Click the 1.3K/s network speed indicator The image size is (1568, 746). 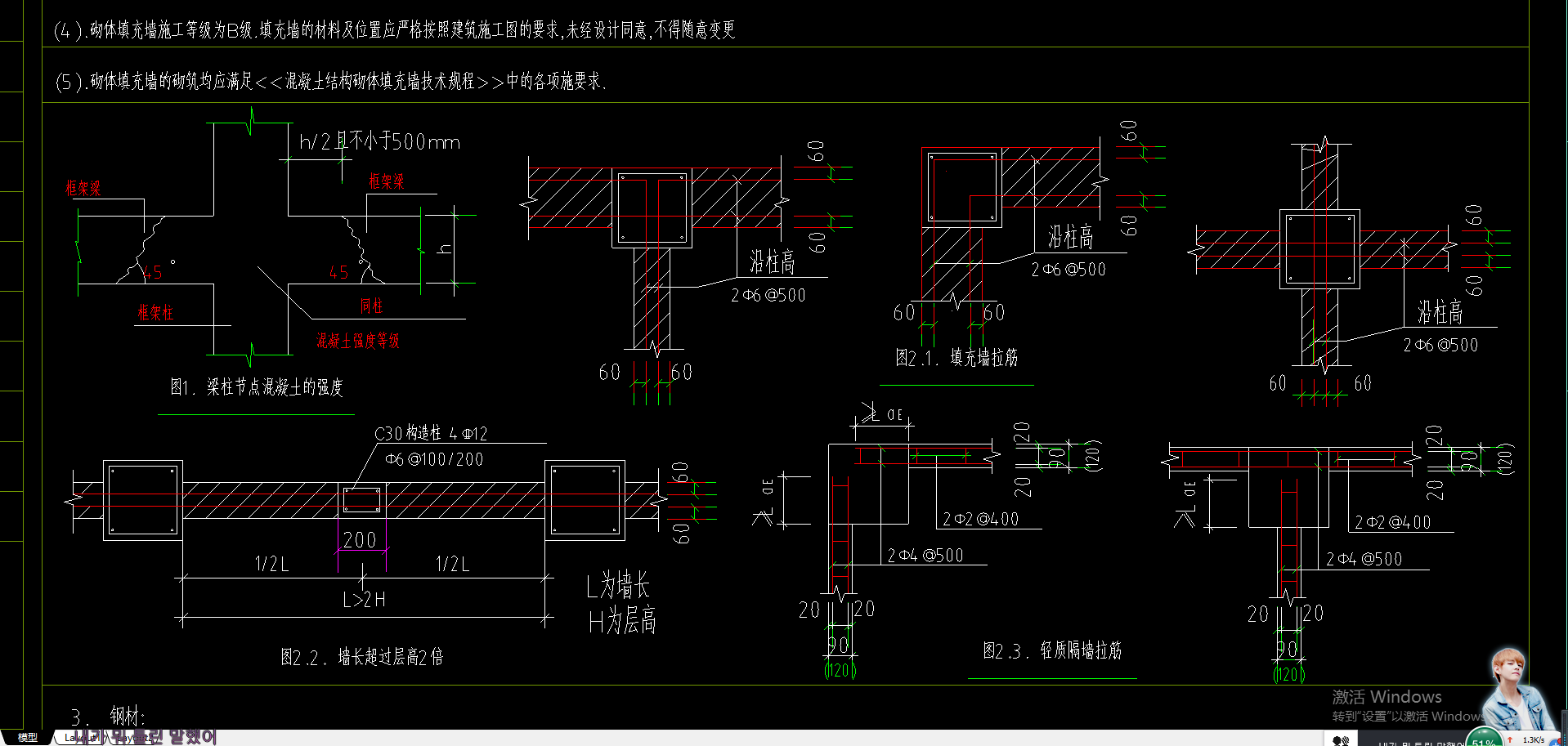point(1533,739)
